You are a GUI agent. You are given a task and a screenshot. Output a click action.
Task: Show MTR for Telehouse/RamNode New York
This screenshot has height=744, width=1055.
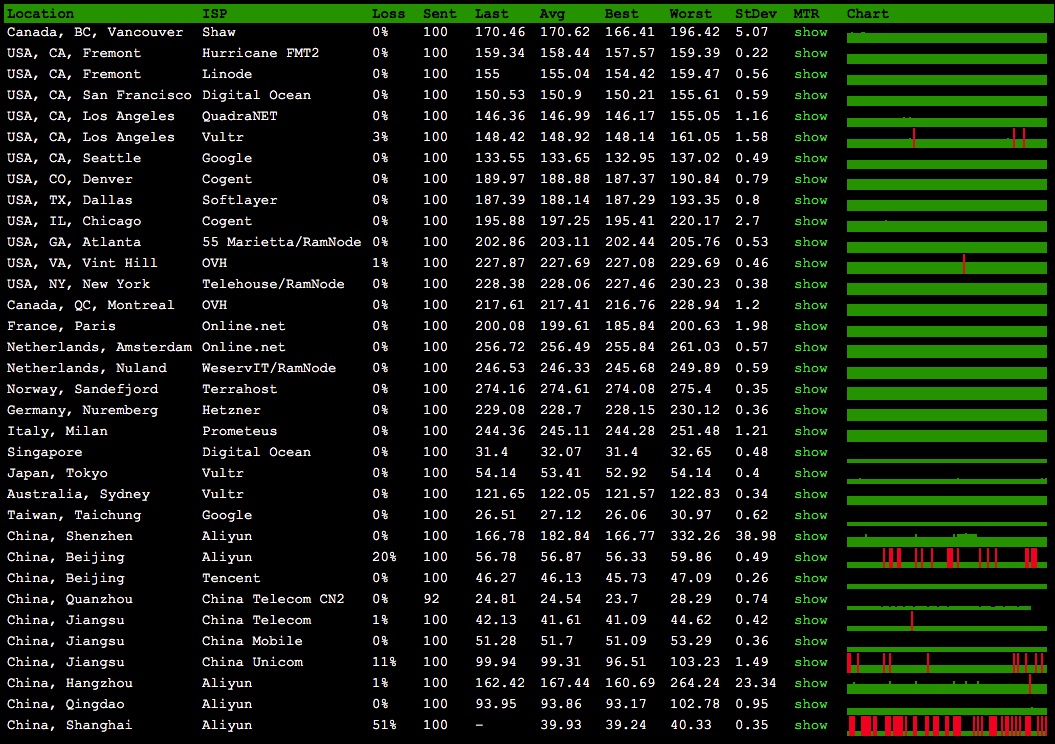810,284
